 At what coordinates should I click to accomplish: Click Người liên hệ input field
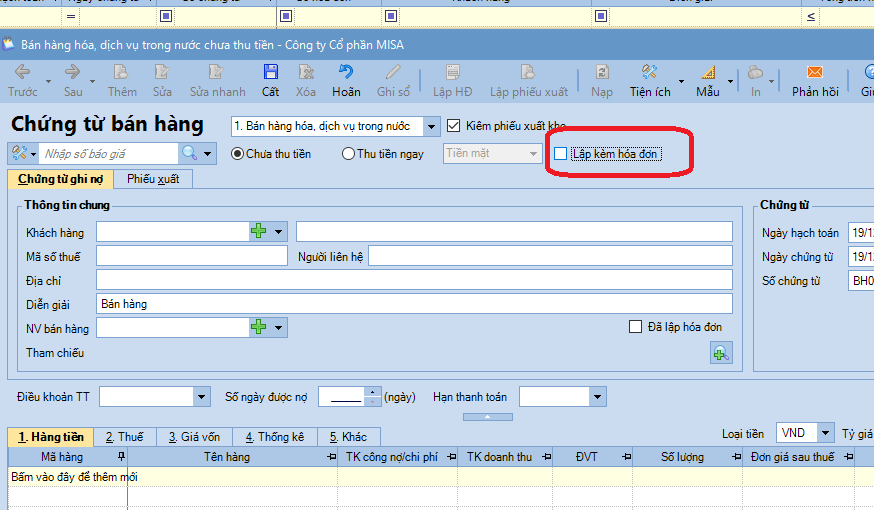[550, 256]
